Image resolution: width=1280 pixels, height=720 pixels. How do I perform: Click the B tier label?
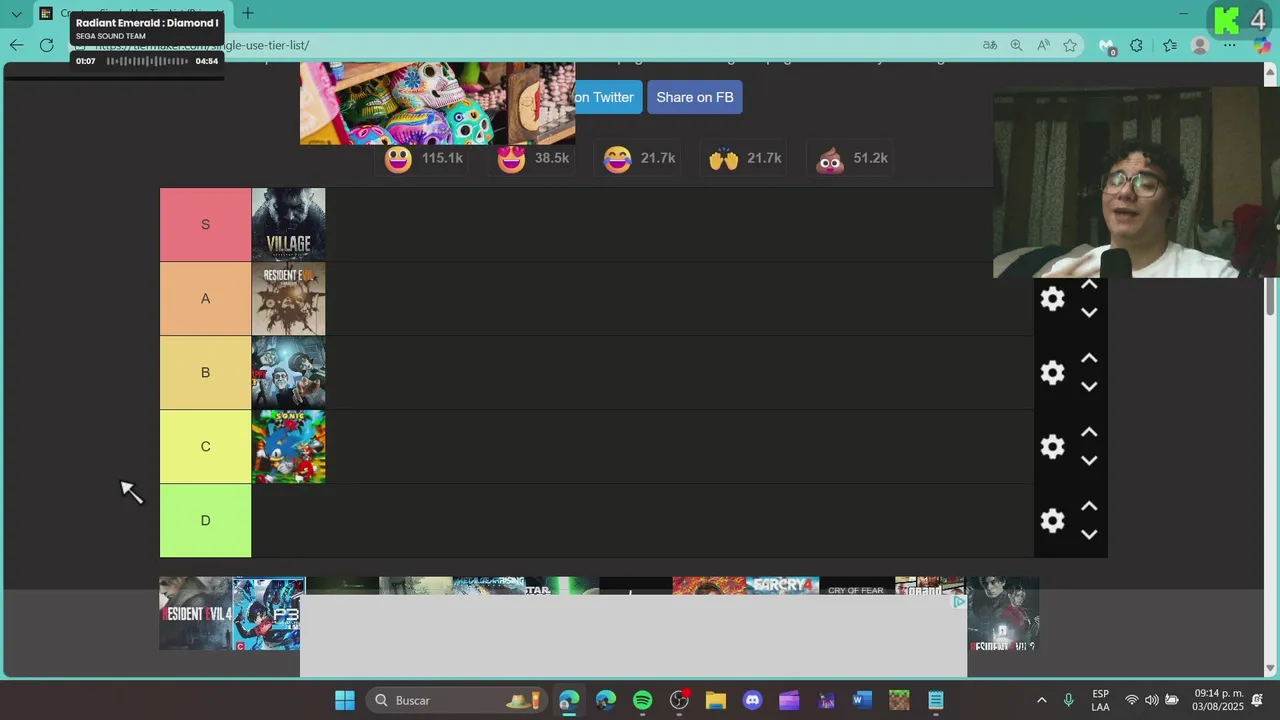[x=205, y=373]
